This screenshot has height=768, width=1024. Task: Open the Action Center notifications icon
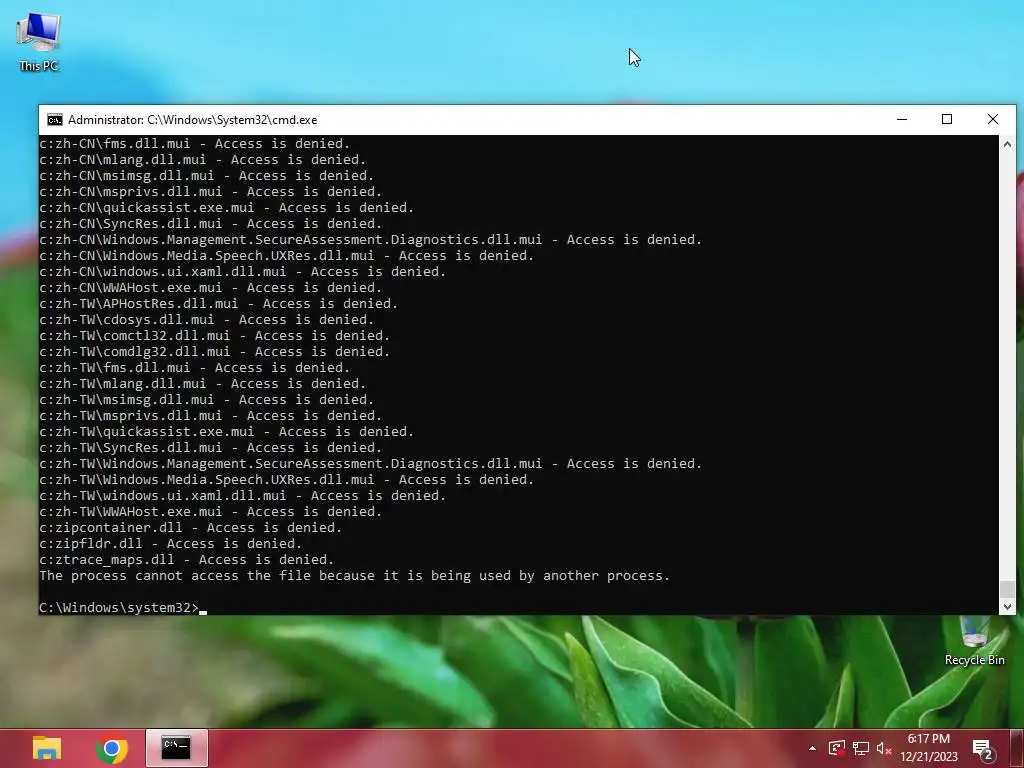[x=983, y=750]
